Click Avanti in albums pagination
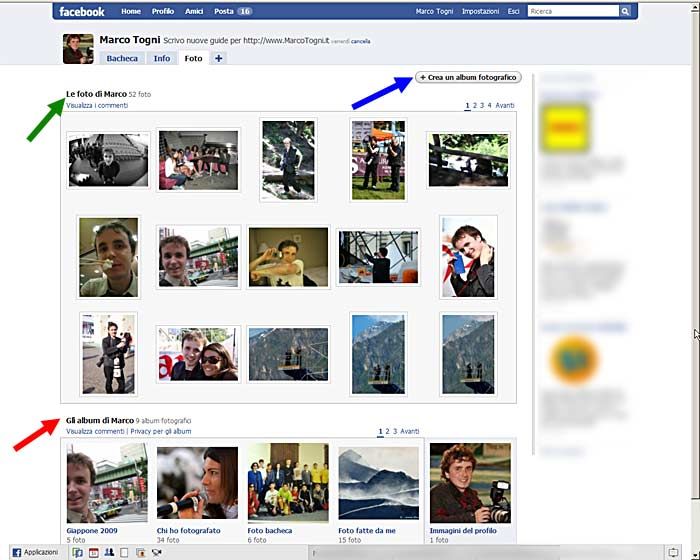 [409, 431]
